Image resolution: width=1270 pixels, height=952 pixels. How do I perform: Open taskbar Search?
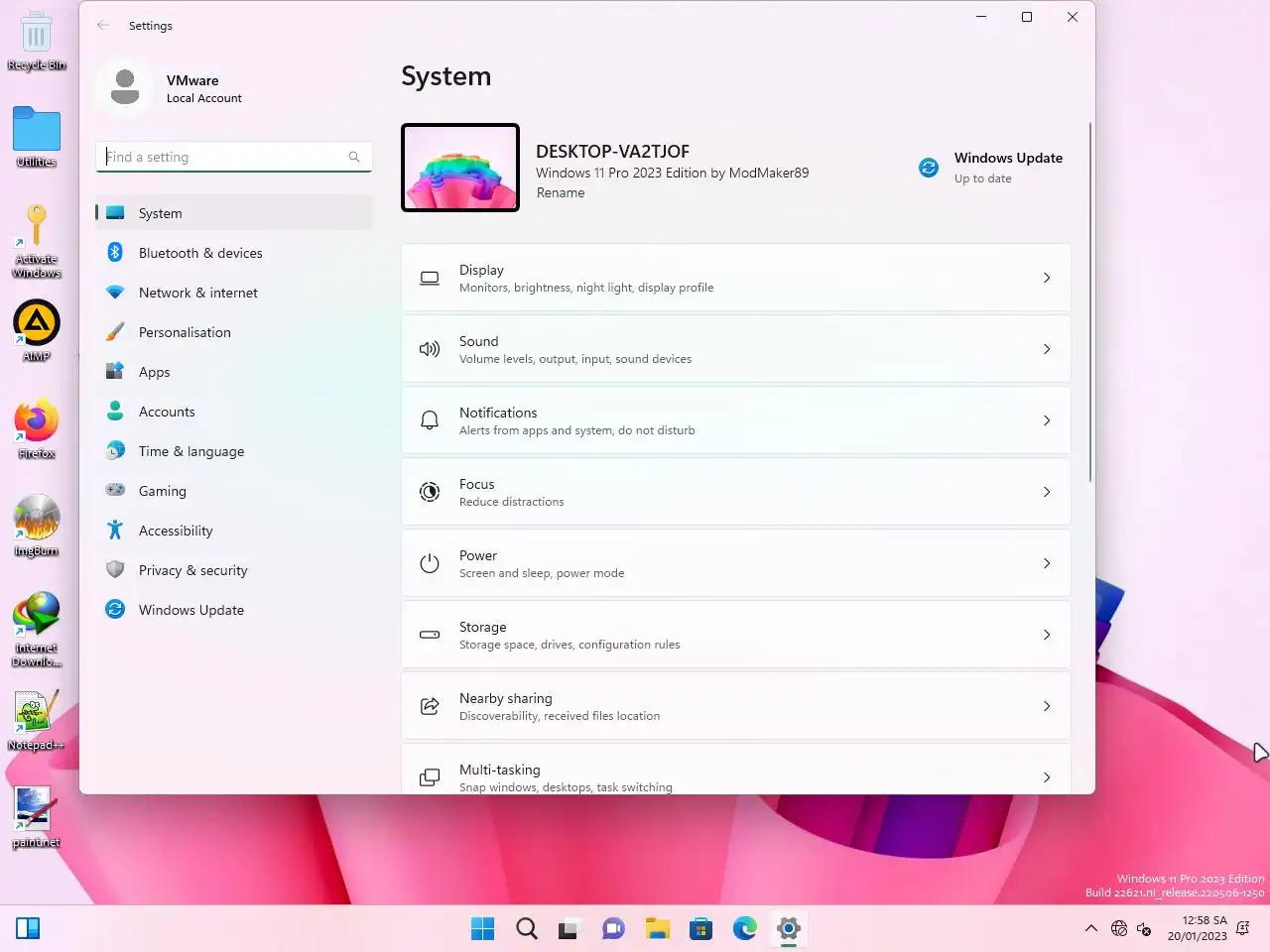pyautogui.click(x=526, y=928)
